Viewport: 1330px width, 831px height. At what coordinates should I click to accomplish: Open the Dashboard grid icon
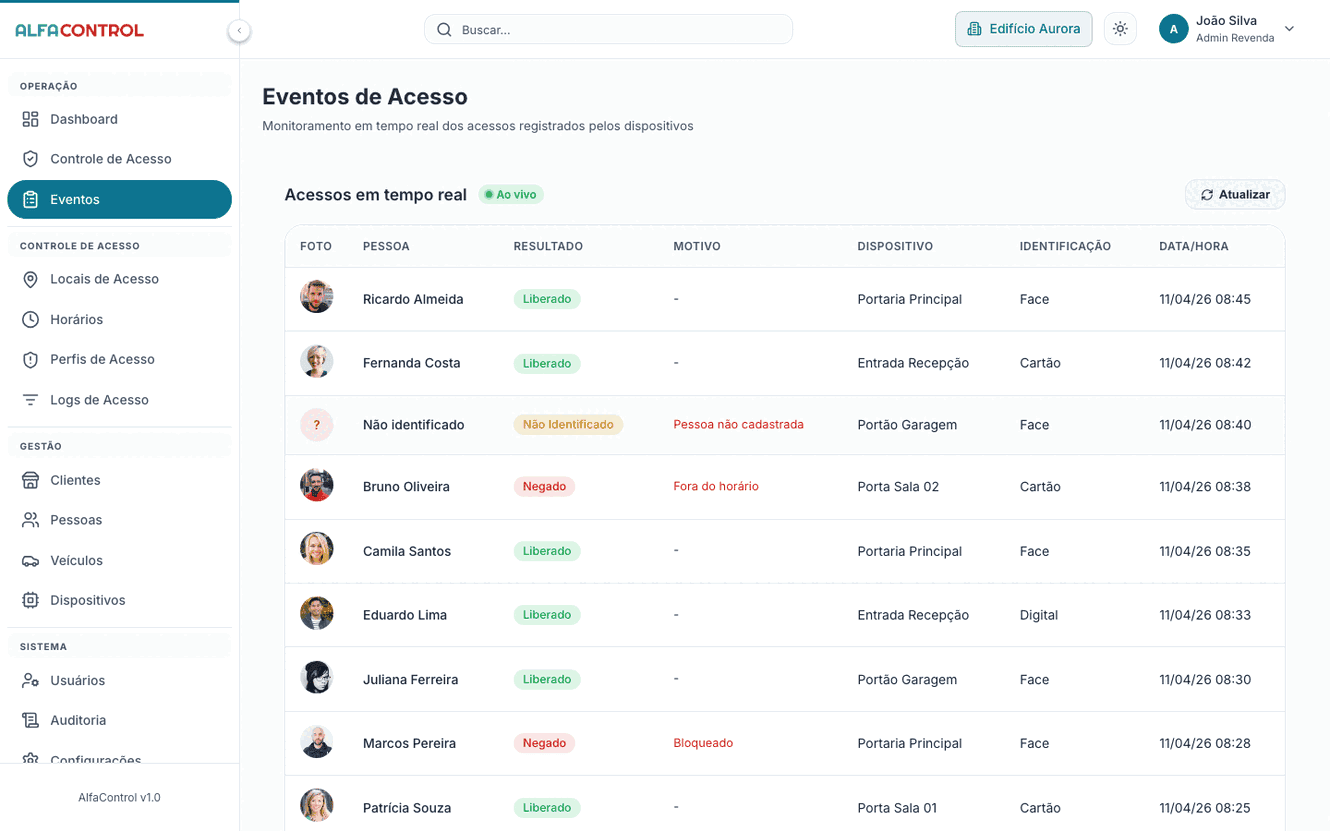click(x=31, y=119)
